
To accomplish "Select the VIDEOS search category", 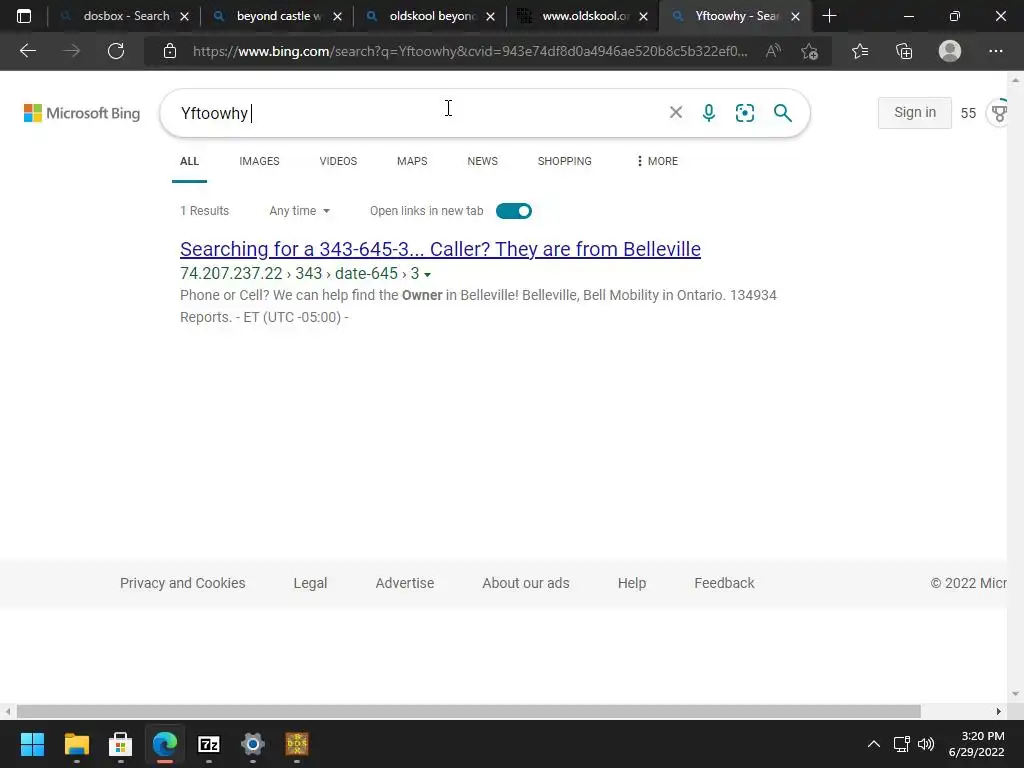I will (338, 161).
